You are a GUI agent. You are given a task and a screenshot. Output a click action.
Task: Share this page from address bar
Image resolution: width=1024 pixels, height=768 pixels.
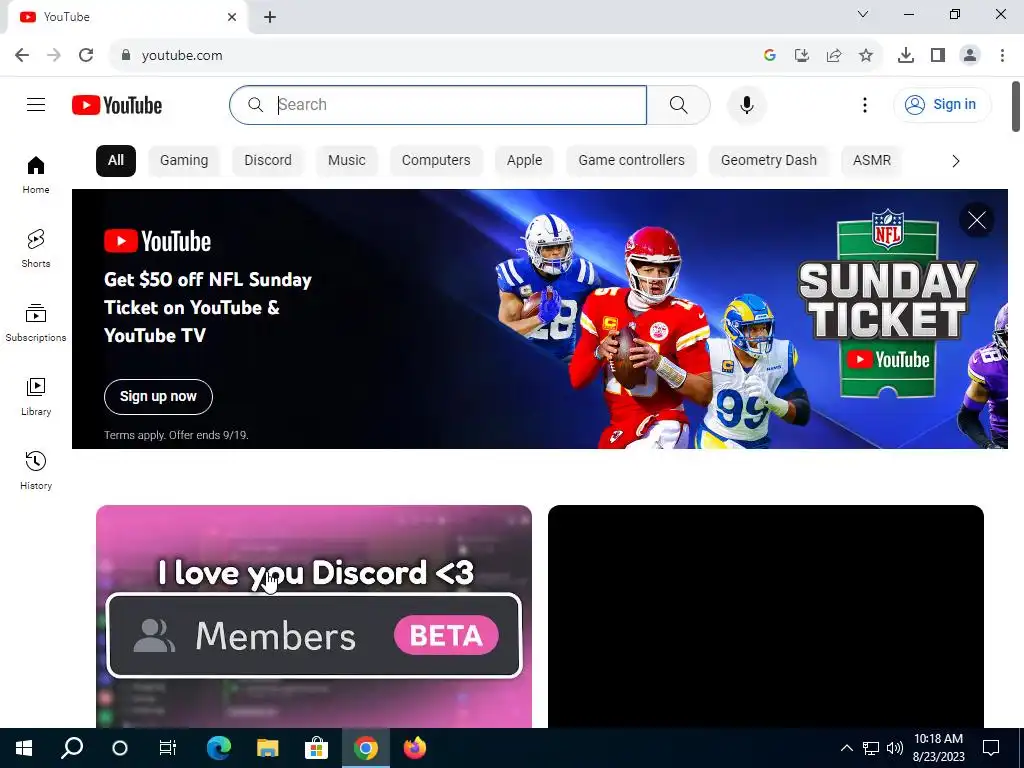tap(834, 55)
